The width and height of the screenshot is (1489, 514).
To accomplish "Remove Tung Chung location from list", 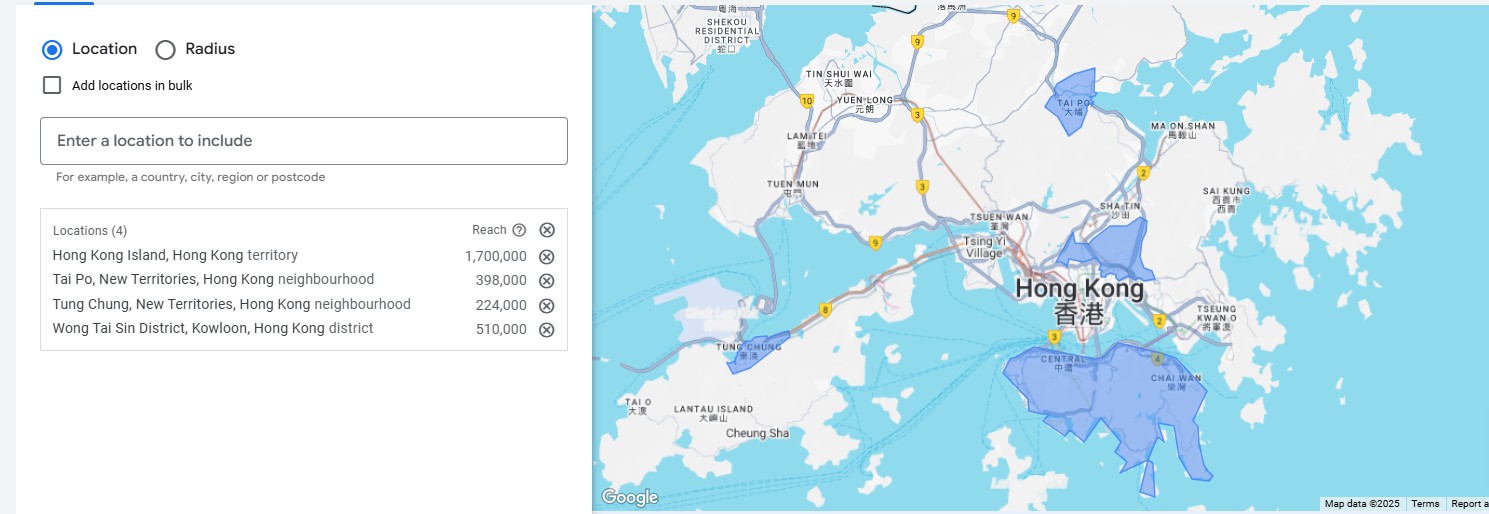I will [x=547, y=305].
